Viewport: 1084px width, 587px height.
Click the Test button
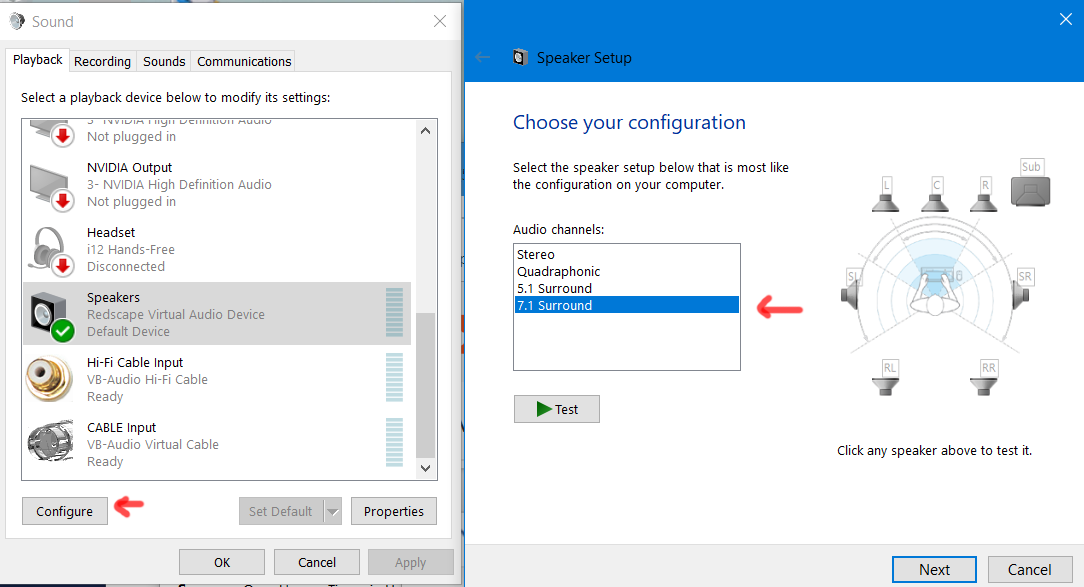(x=557, y=409)
